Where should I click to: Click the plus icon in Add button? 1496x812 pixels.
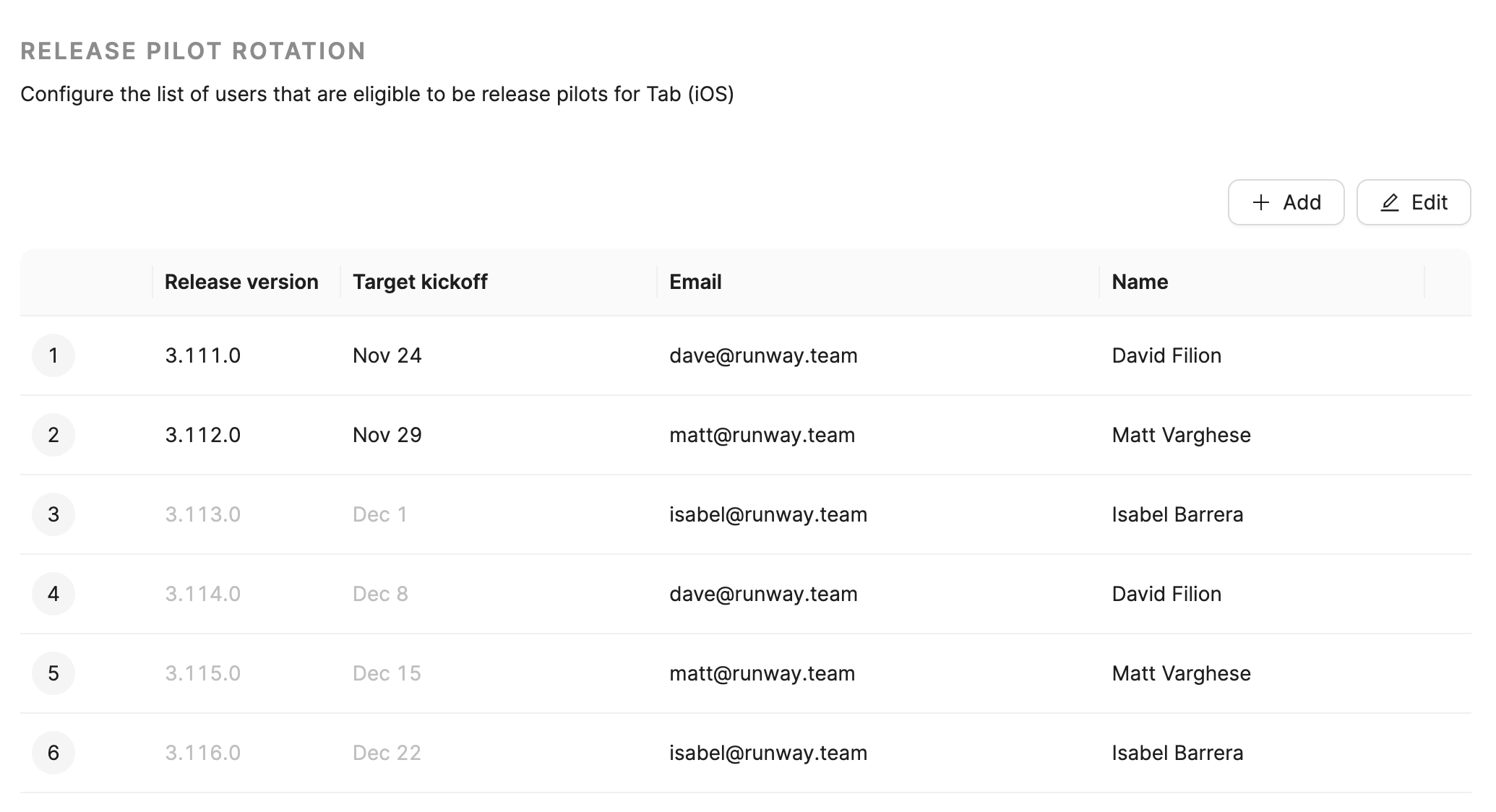click(1260, 202)
